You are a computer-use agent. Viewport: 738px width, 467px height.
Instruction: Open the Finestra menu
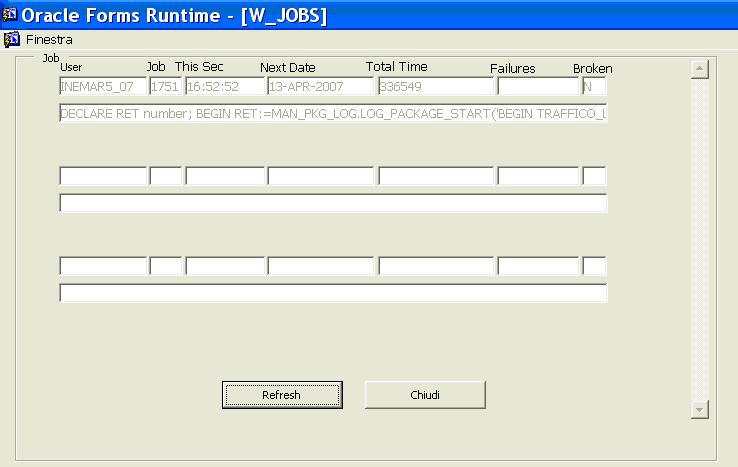[49, 40]
